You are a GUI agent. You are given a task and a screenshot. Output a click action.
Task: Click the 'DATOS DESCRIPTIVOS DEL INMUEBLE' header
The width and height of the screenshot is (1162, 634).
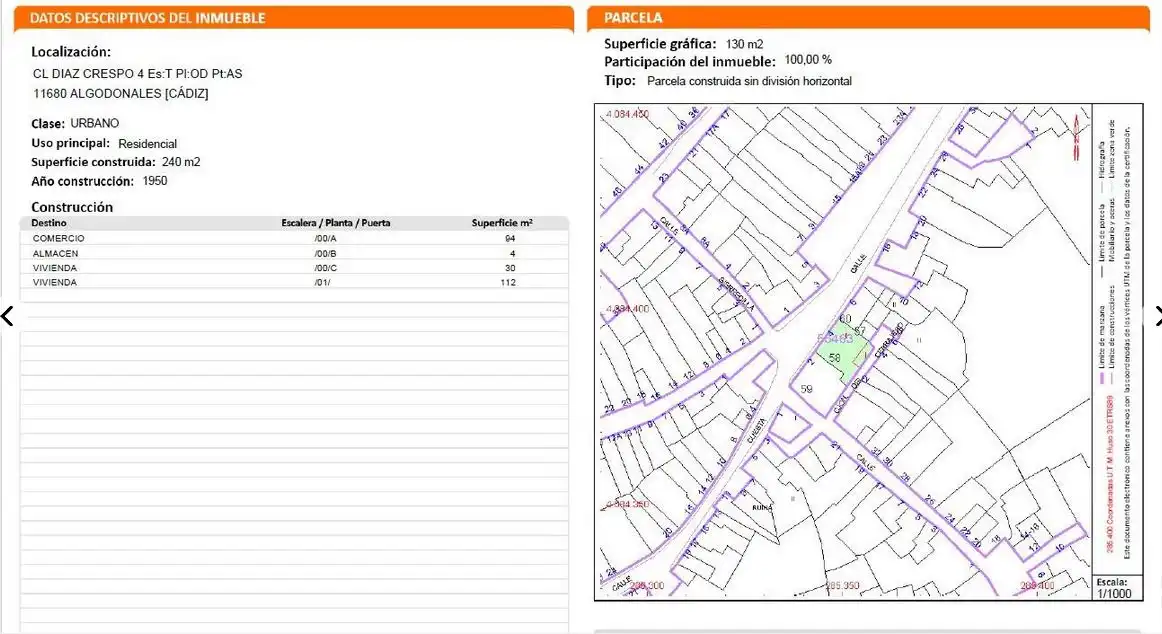pos(147,18)
